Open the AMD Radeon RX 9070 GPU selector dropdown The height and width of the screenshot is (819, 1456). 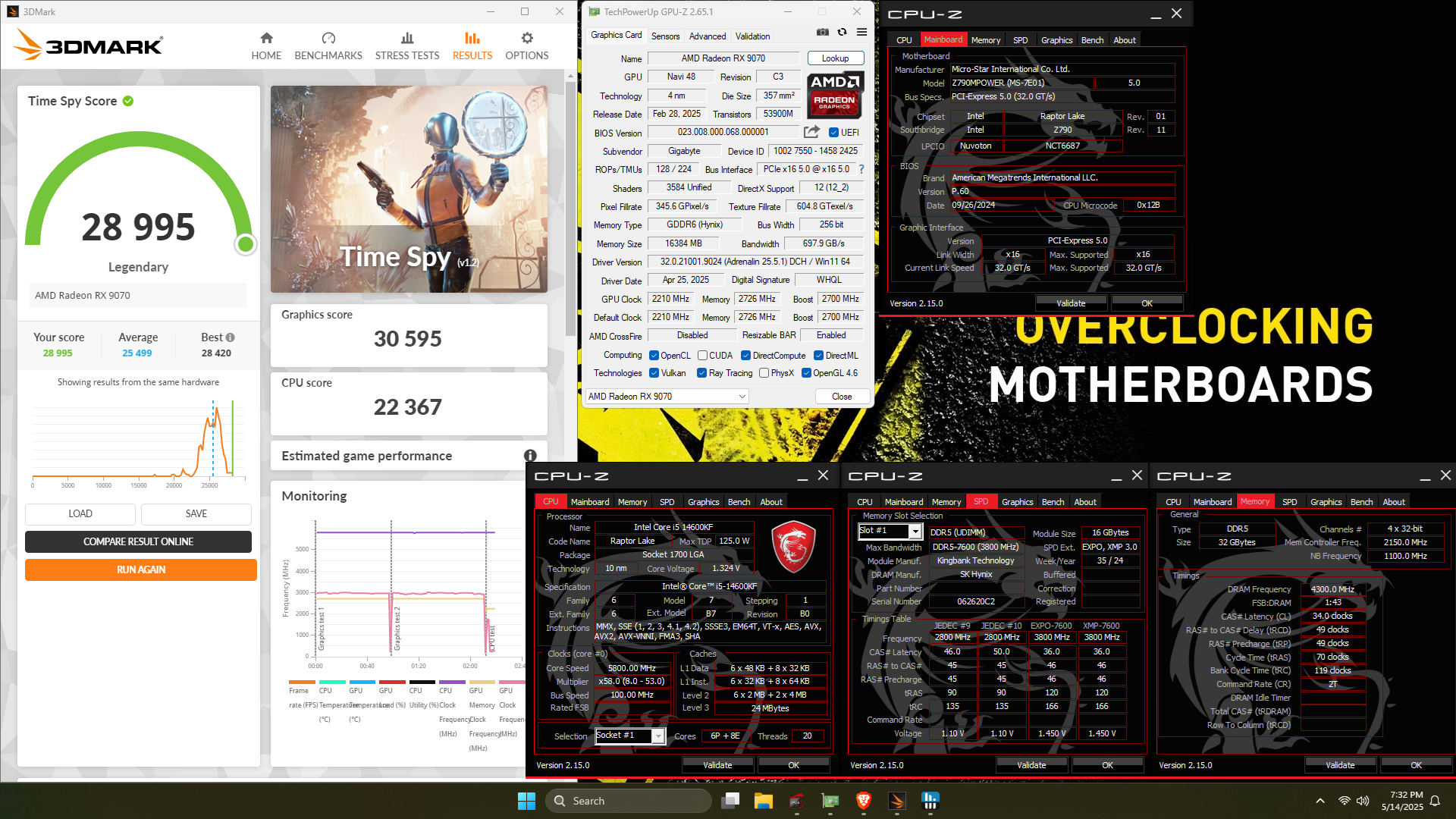[x=667, y=397]
